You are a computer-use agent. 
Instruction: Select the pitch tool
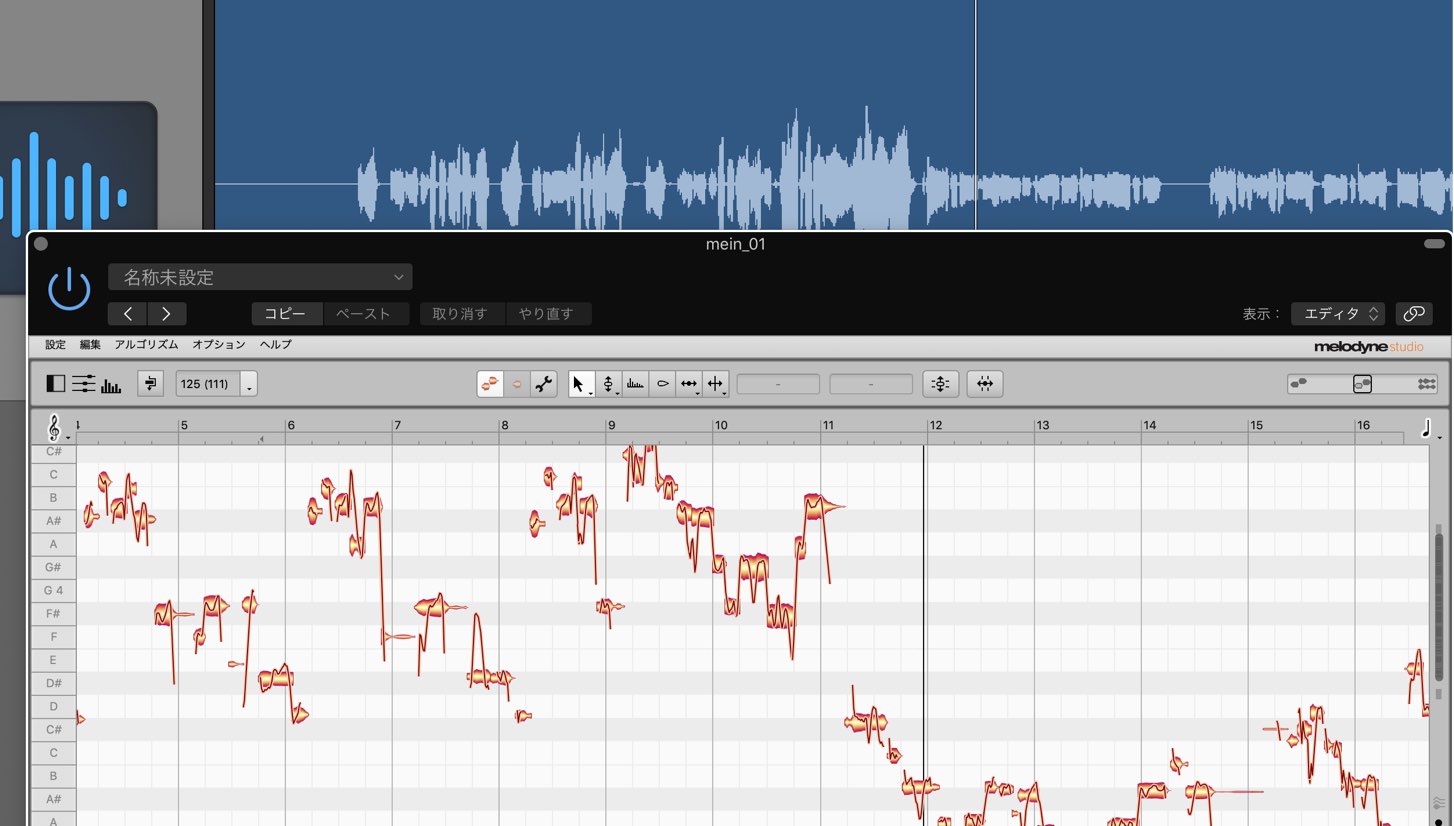click(608, 384)
